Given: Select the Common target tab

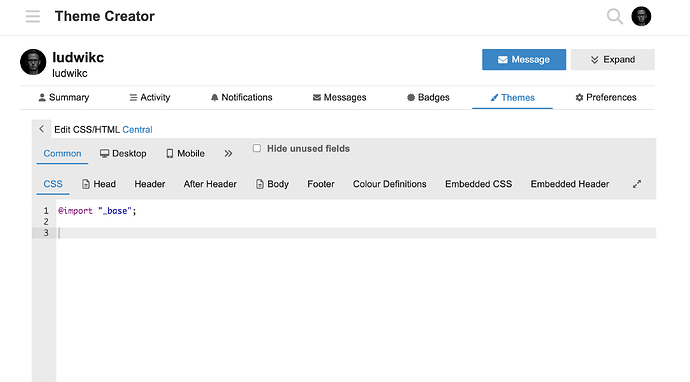Looking at the screenshot, I should coord(62,154).
